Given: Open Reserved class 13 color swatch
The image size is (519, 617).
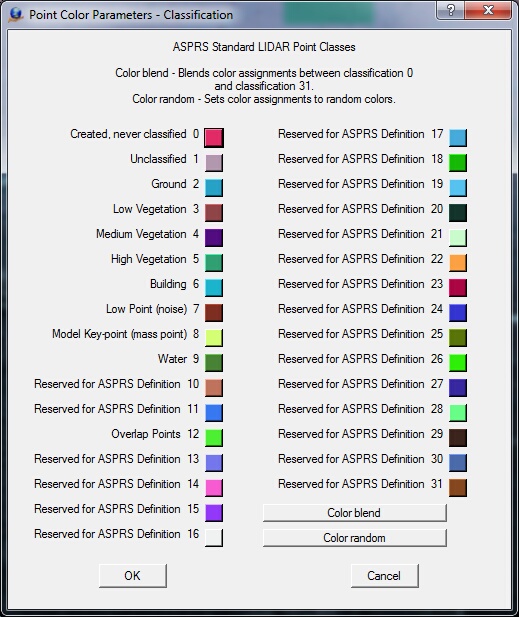Looking at the screenshot, I should (214, 463).
